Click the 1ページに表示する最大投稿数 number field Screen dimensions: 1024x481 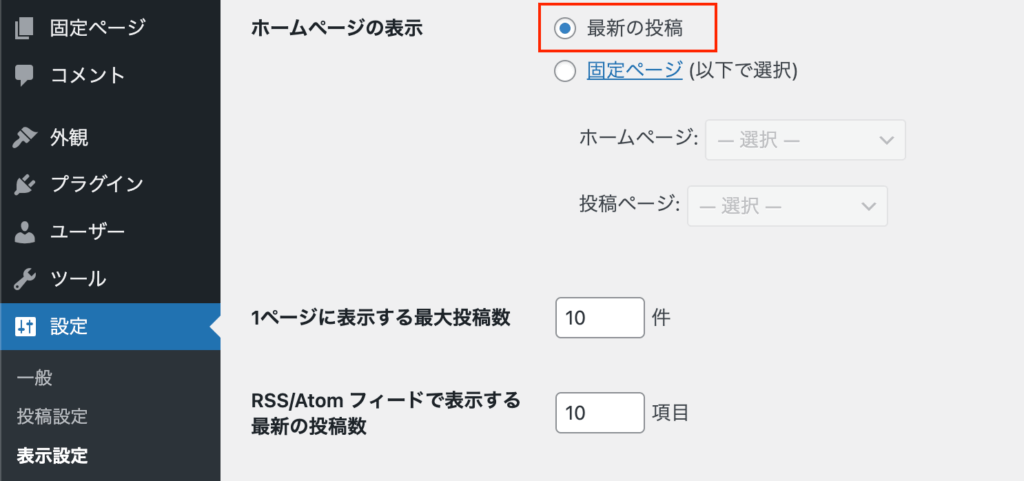pyautogui.click(x=600, y=319)
